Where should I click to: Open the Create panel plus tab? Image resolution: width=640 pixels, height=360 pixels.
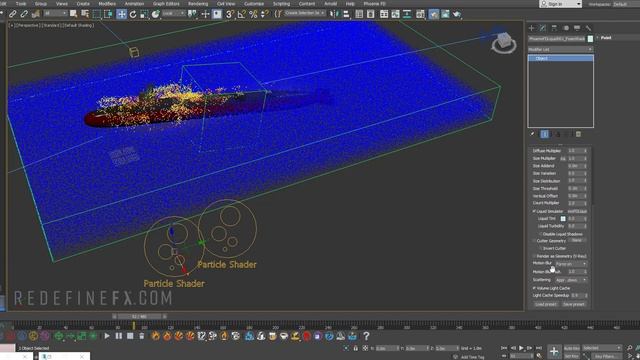pyautogui.click(x=531, y=28)
